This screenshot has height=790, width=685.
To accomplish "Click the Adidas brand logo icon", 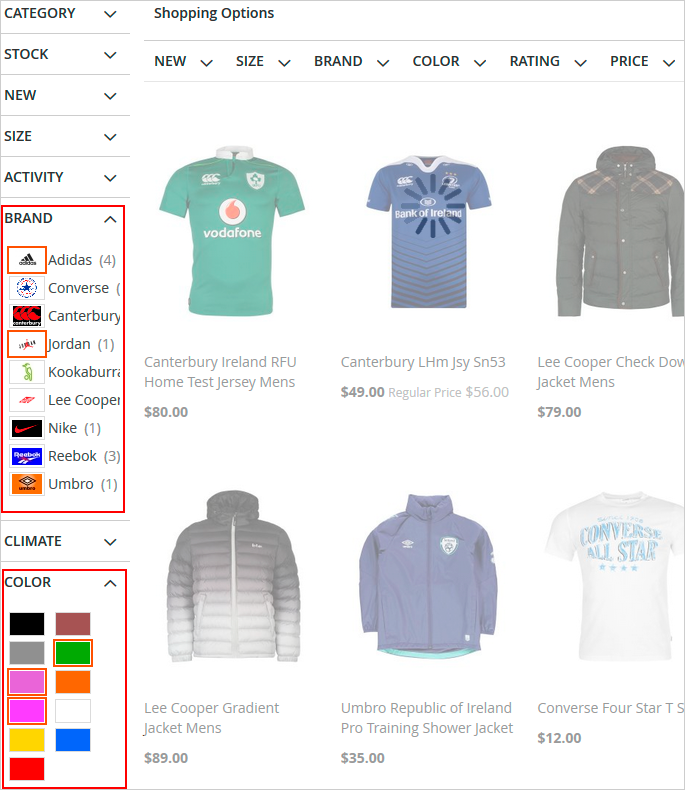I will pyautogui.click(x=27, y=260).
